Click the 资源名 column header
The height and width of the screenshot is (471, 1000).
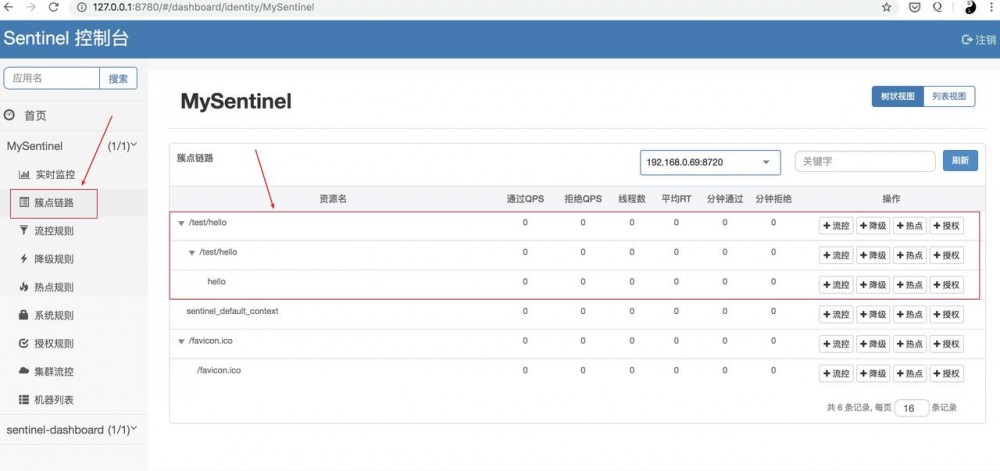pos(333,199)
